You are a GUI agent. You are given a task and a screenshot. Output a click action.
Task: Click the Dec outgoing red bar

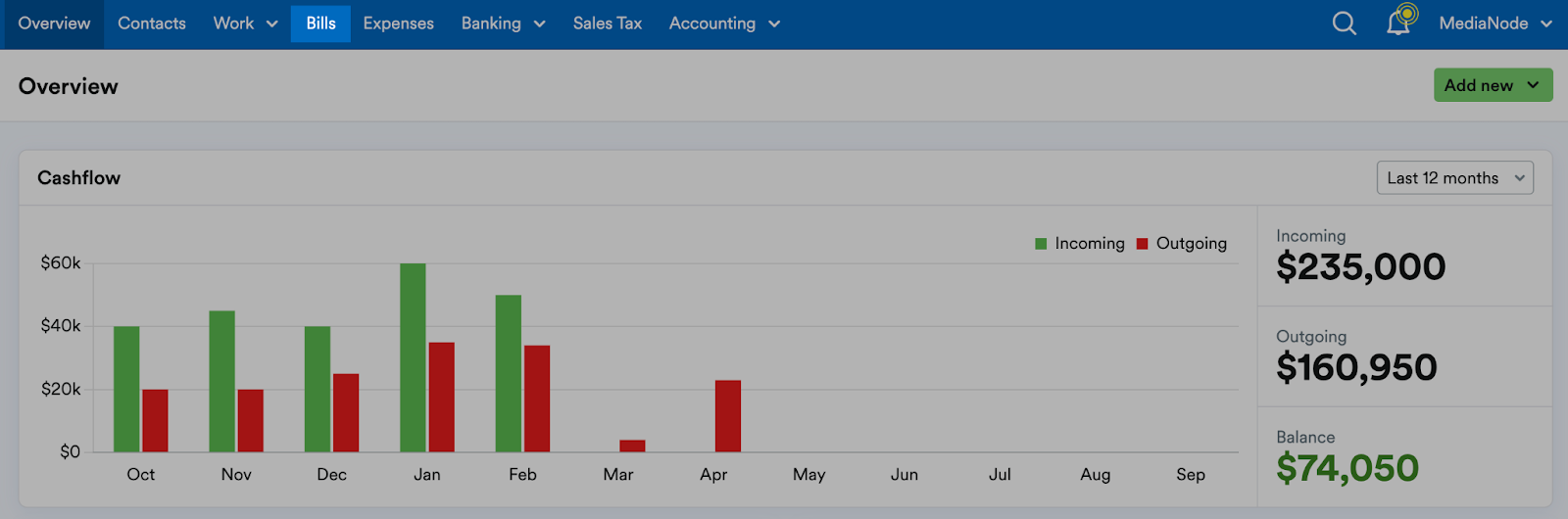346,412
